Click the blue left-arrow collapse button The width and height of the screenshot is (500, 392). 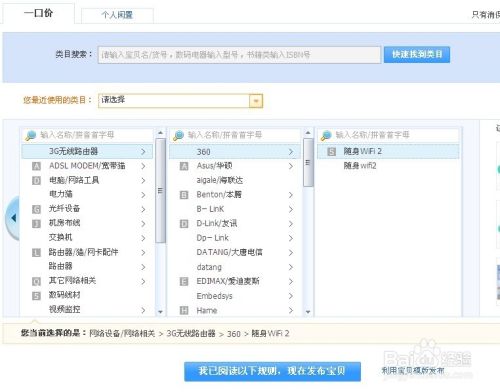point(13,218)
